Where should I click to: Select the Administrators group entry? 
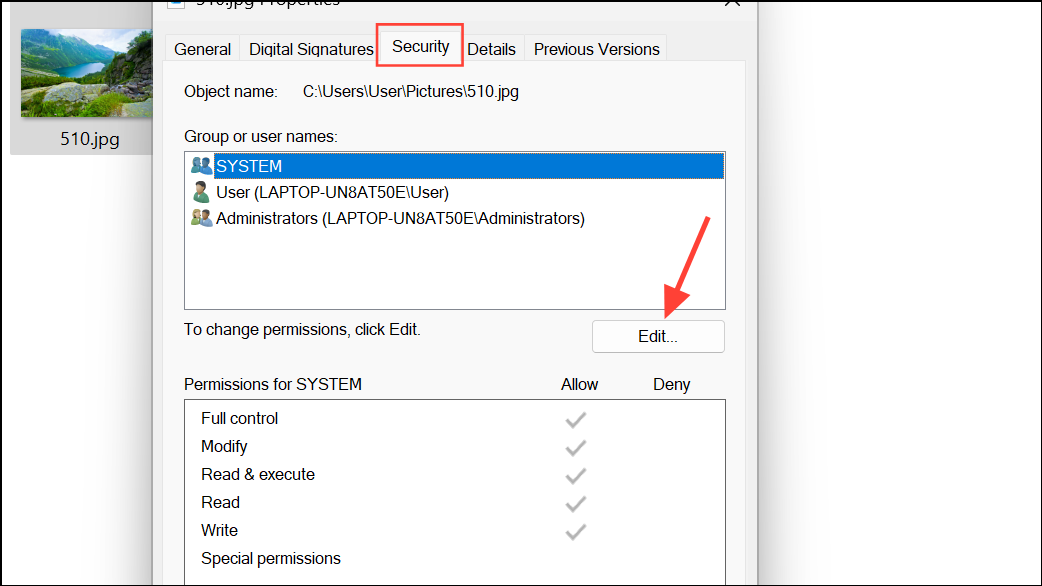click(x=455, y=218)
